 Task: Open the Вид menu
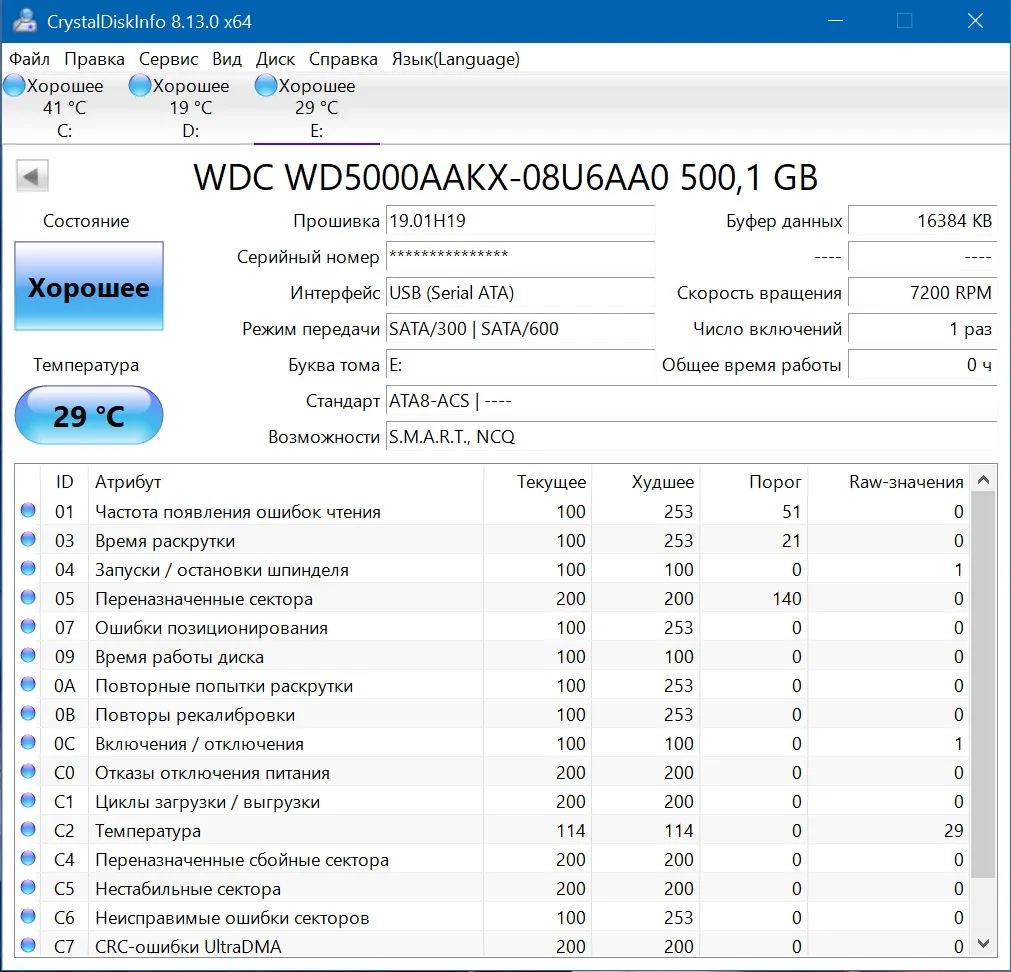tap(227, 59)
